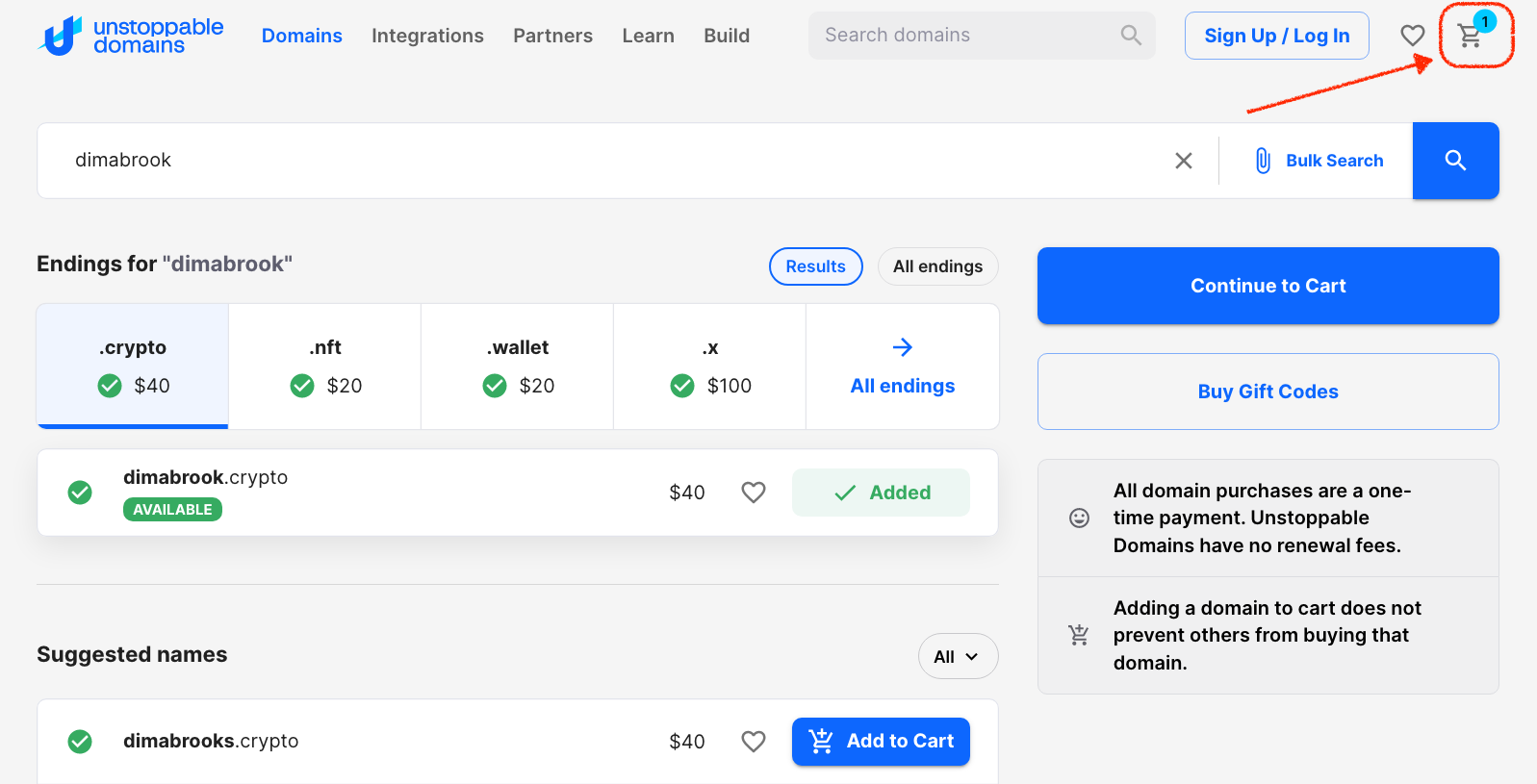
Task: Click the $40 price of dimabrook.crypto
Action: pos(687,493)
